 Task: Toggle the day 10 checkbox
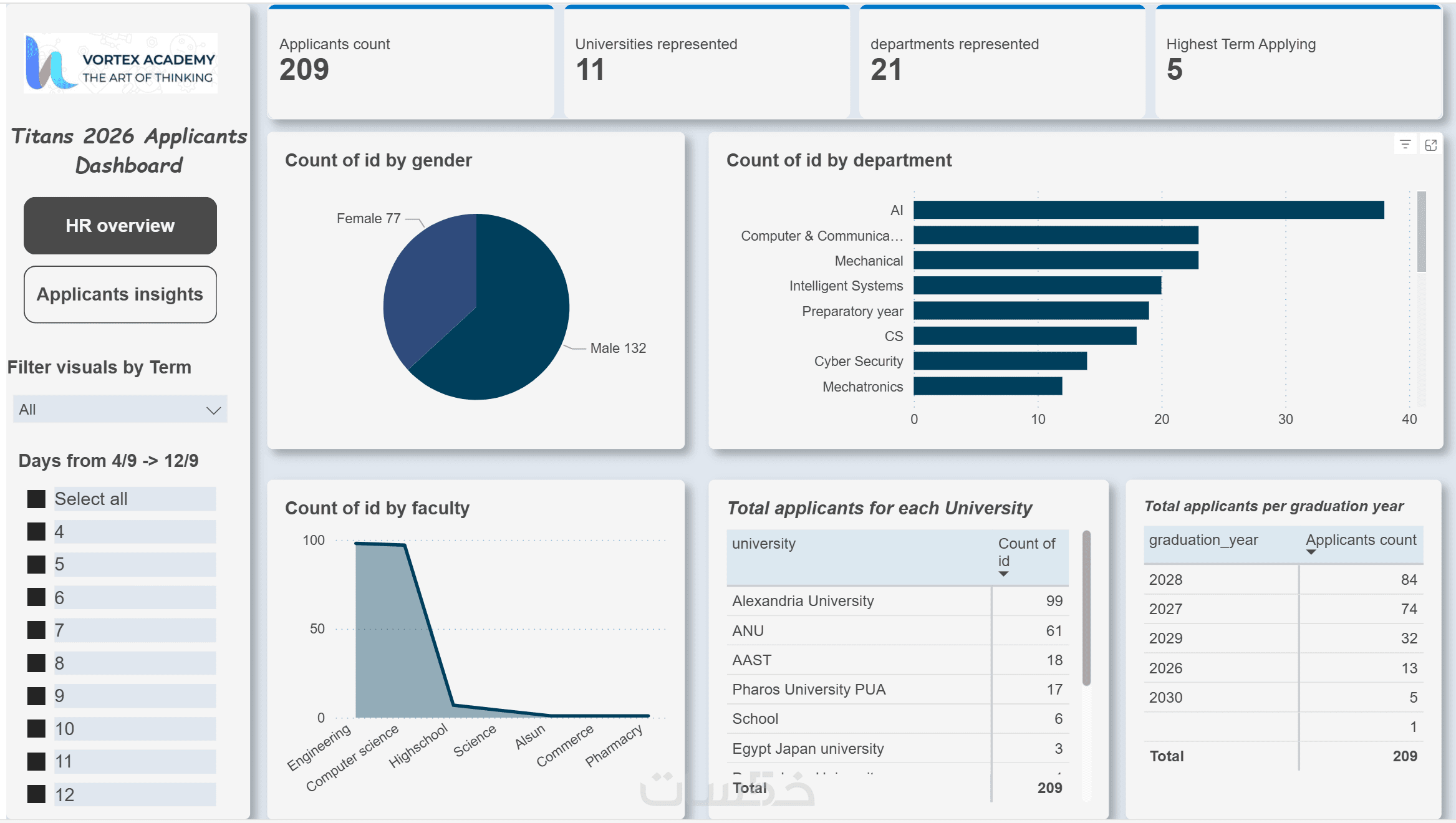tap(36, 728)
